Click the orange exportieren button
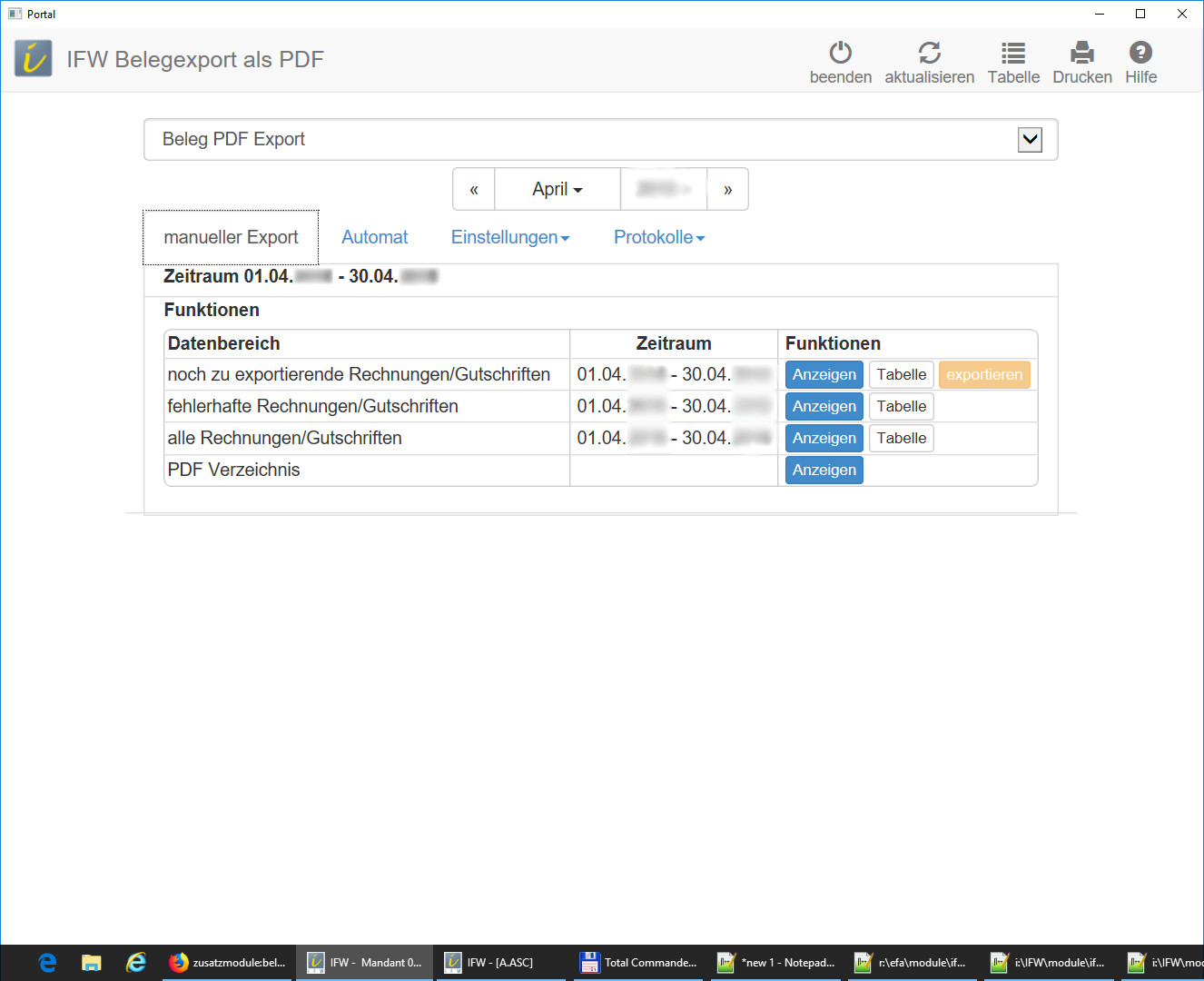 pos(984,375)
